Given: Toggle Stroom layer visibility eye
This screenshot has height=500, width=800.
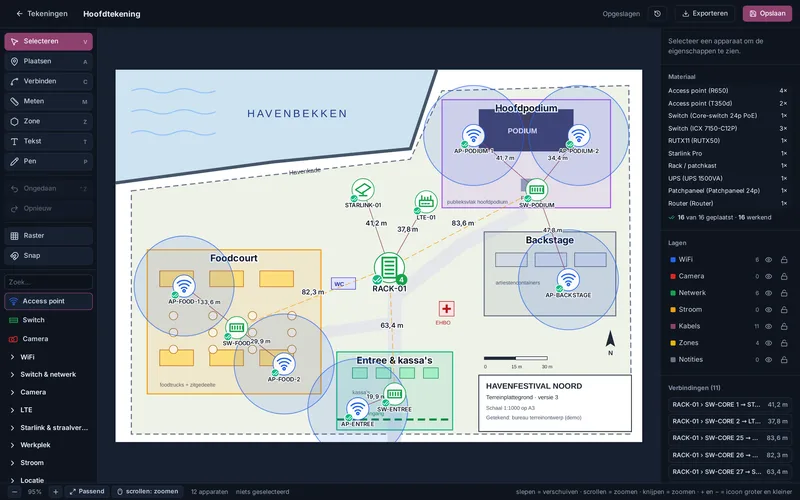Looking at the screenshot, I should (768, 310).
